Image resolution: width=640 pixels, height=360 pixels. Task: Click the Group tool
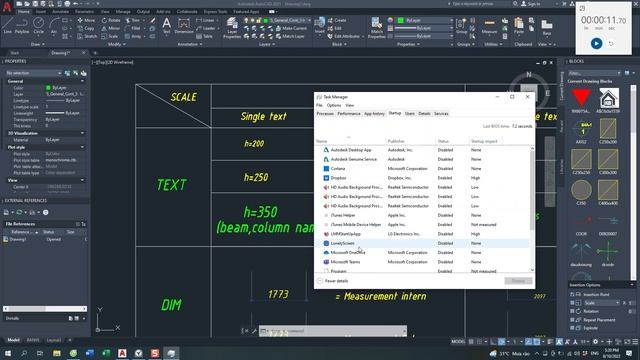[461, 25]
